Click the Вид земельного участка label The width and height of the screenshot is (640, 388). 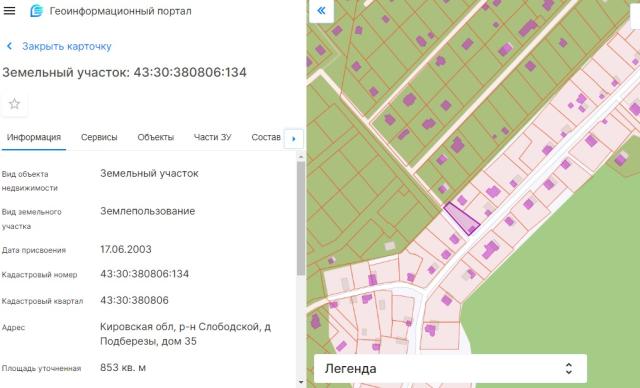coord(31,219)
